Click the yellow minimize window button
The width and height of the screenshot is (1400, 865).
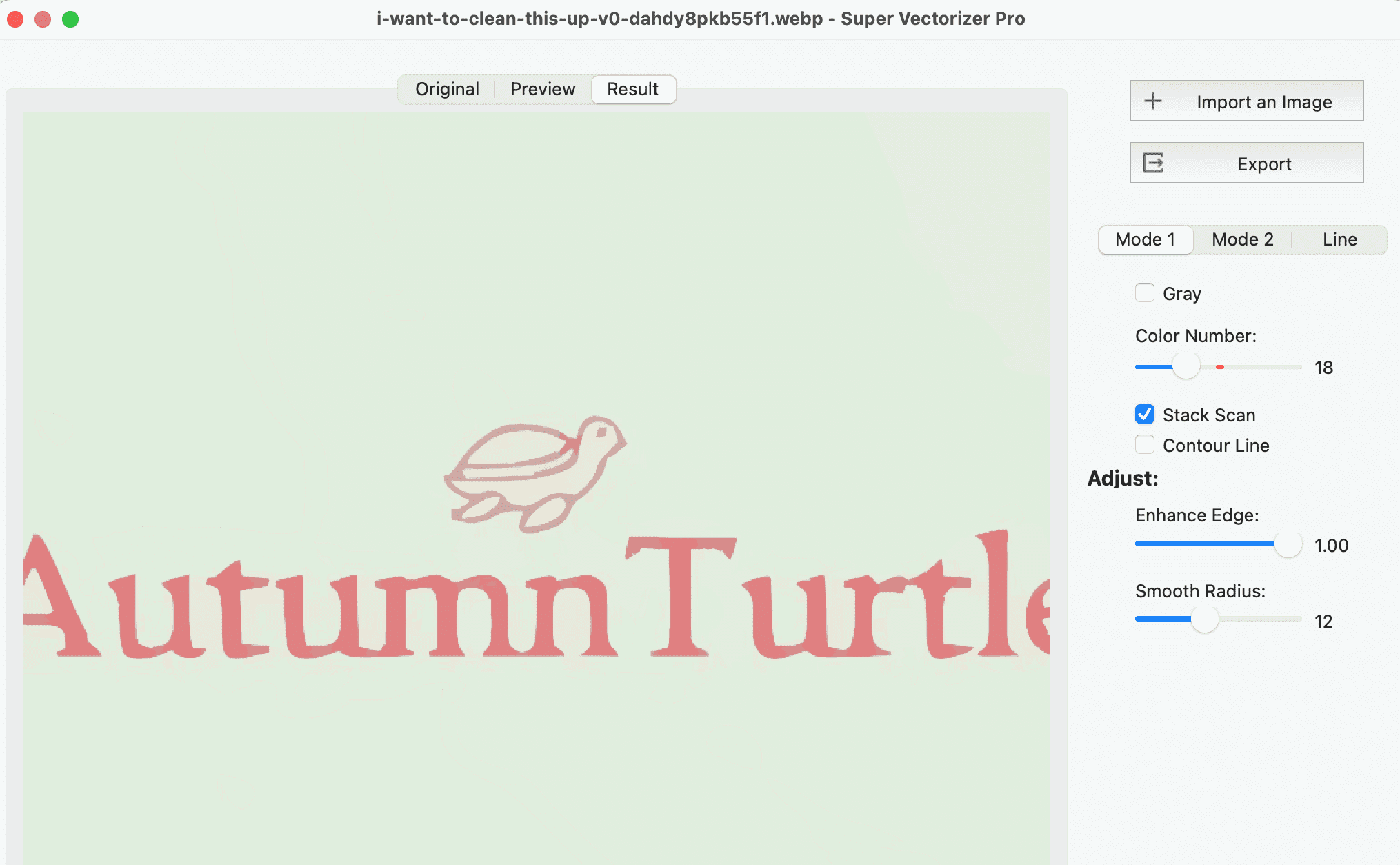[43, 19]
